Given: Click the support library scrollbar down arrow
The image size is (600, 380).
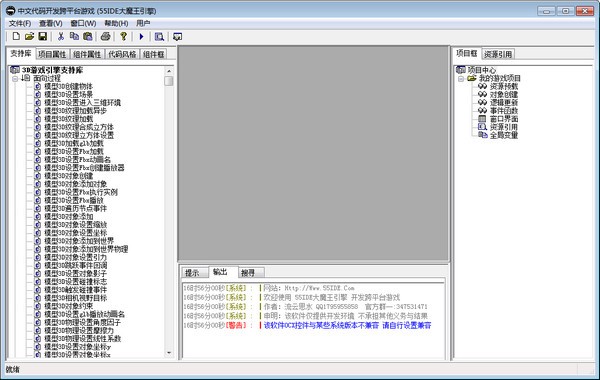Looking at the screenshot, I should [x=169, y=353].
